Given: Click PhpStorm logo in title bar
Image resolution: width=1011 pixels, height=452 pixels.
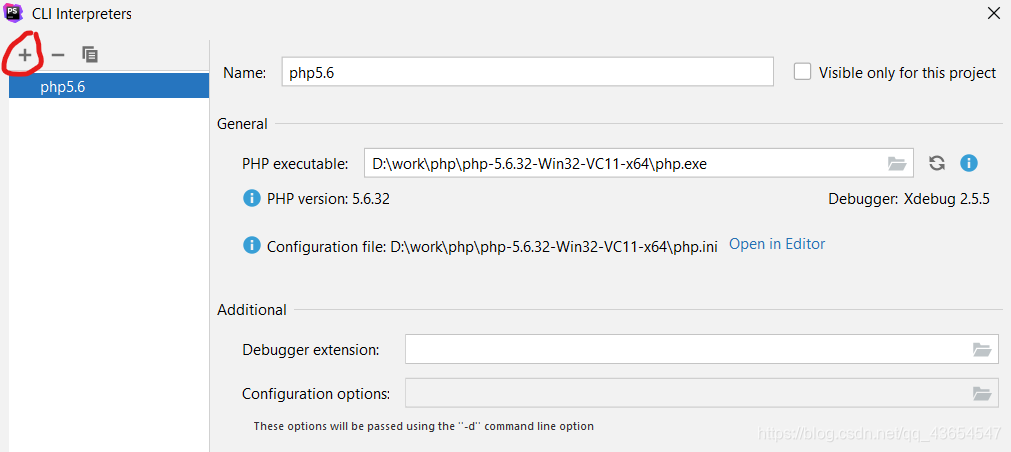Looking at the screenshot, I should click(14, 13).
